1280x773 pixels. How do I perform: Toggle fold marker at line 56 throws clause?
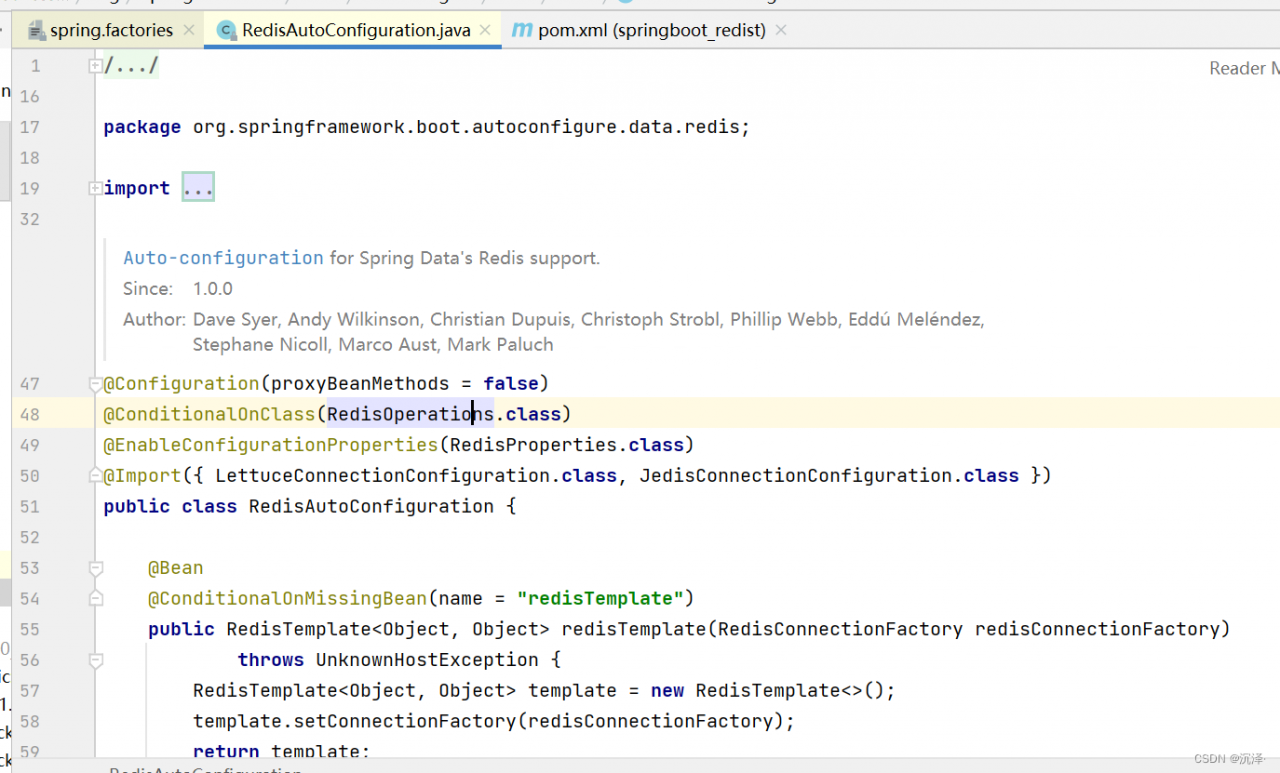point(95,660)
